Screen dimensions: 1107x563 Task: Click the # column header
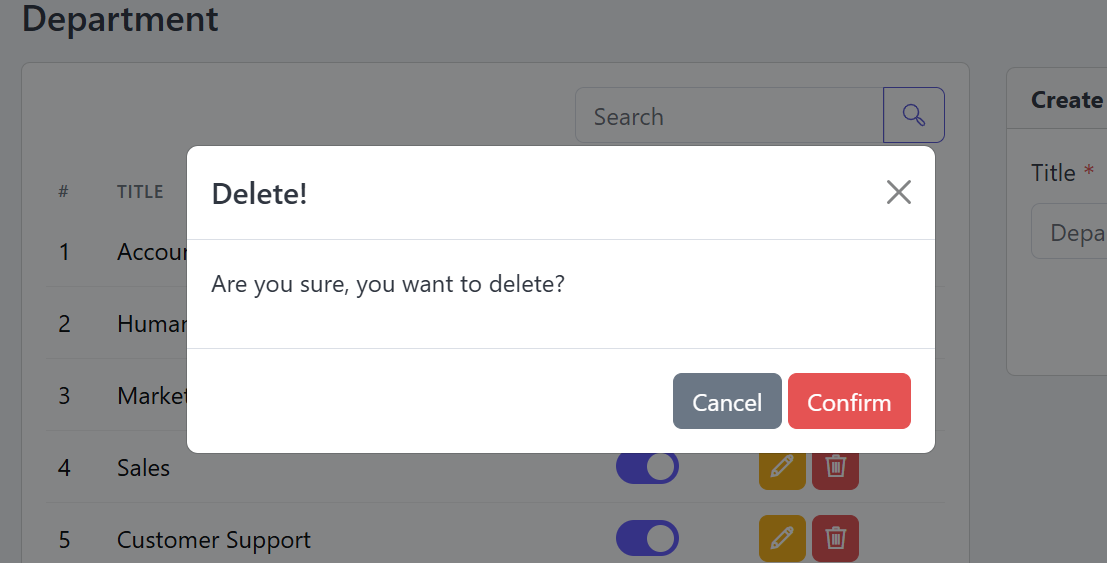[64, 191]
